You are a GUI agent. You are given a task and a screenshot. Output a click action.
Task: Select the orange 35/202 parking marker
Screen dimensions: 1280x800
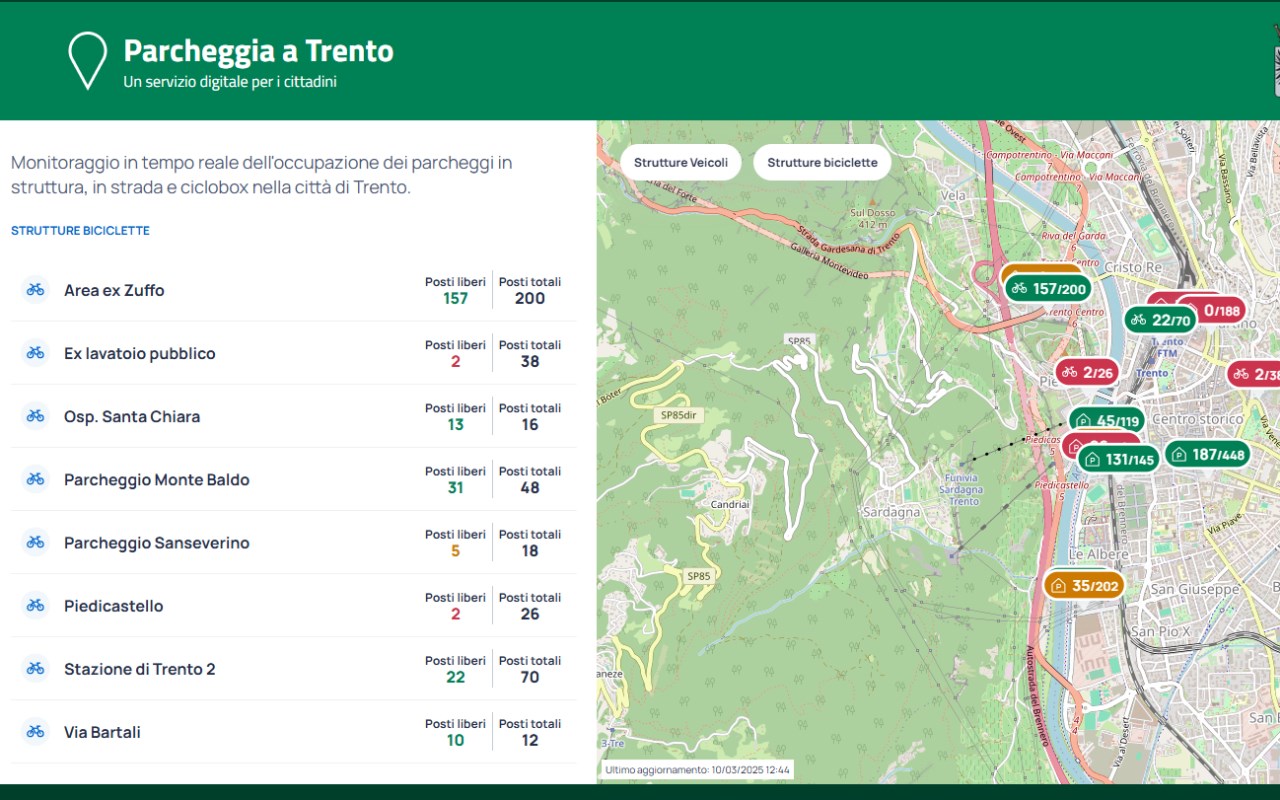(1083, 585)
